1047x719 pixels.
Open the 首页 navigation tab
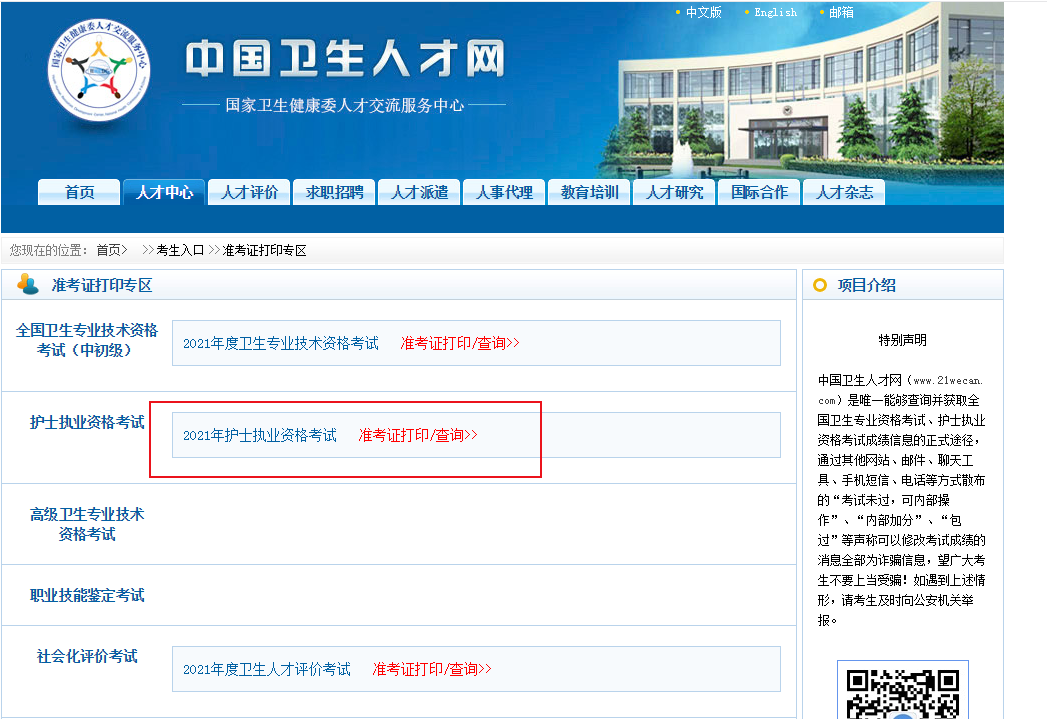pos(79,192)
